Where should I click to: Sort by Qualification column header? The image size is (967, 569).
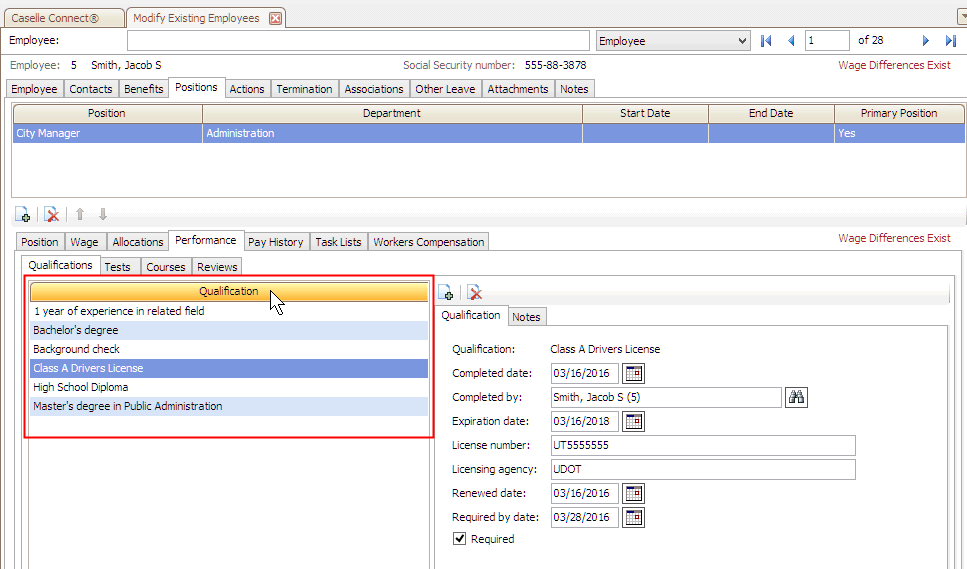coord(228,292)
